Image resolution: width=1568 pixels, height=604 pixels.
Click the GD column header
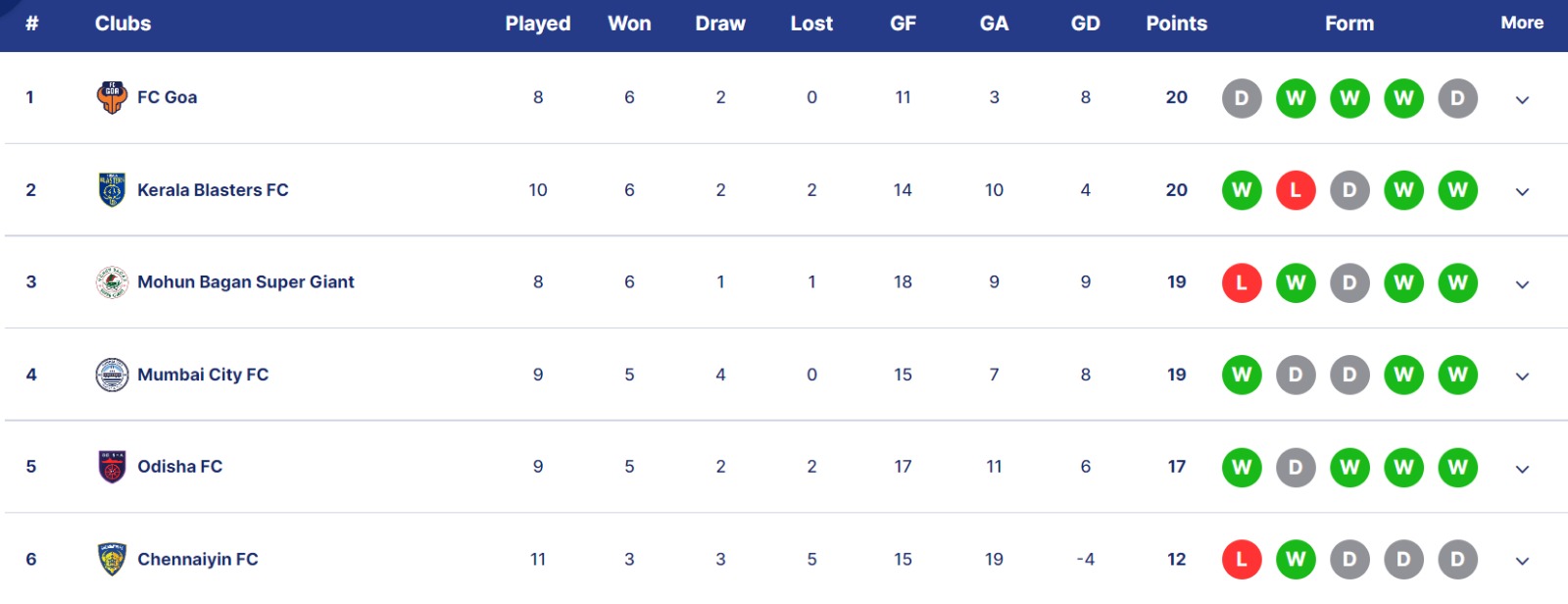tap(1085, 24)
